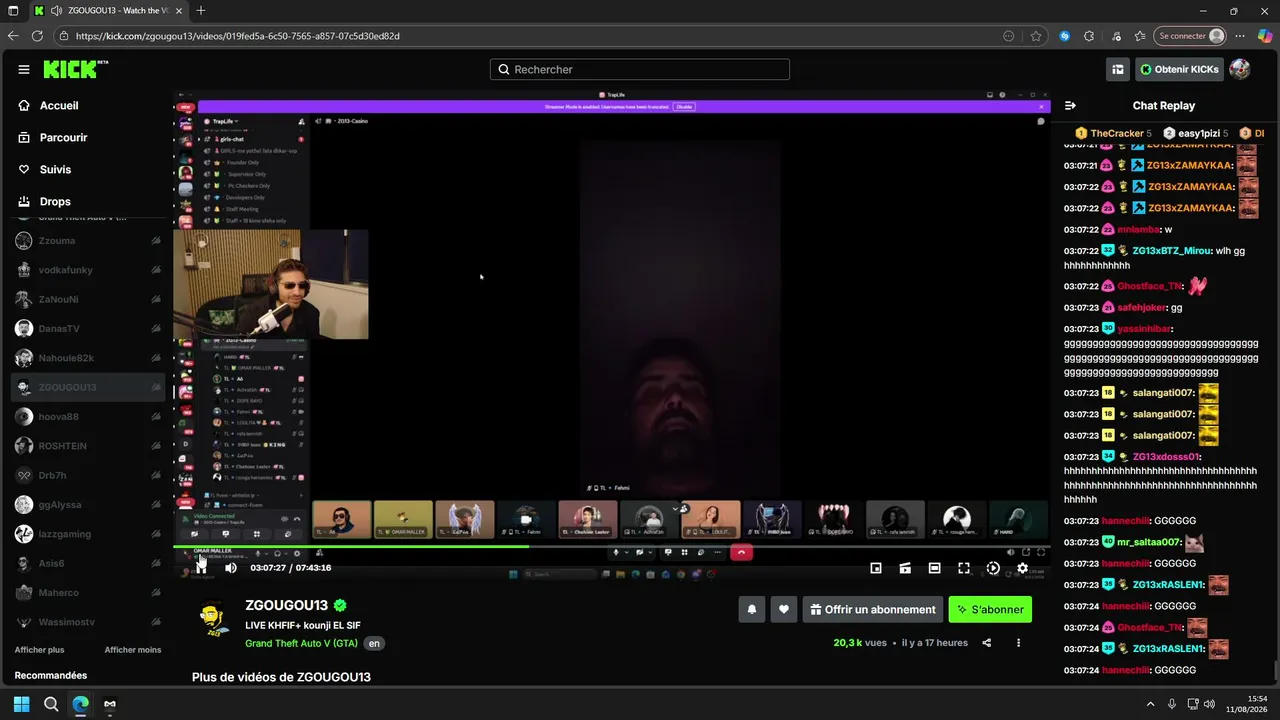Open ROSHTEIN channel in the sidebar

tap(88, 446)
